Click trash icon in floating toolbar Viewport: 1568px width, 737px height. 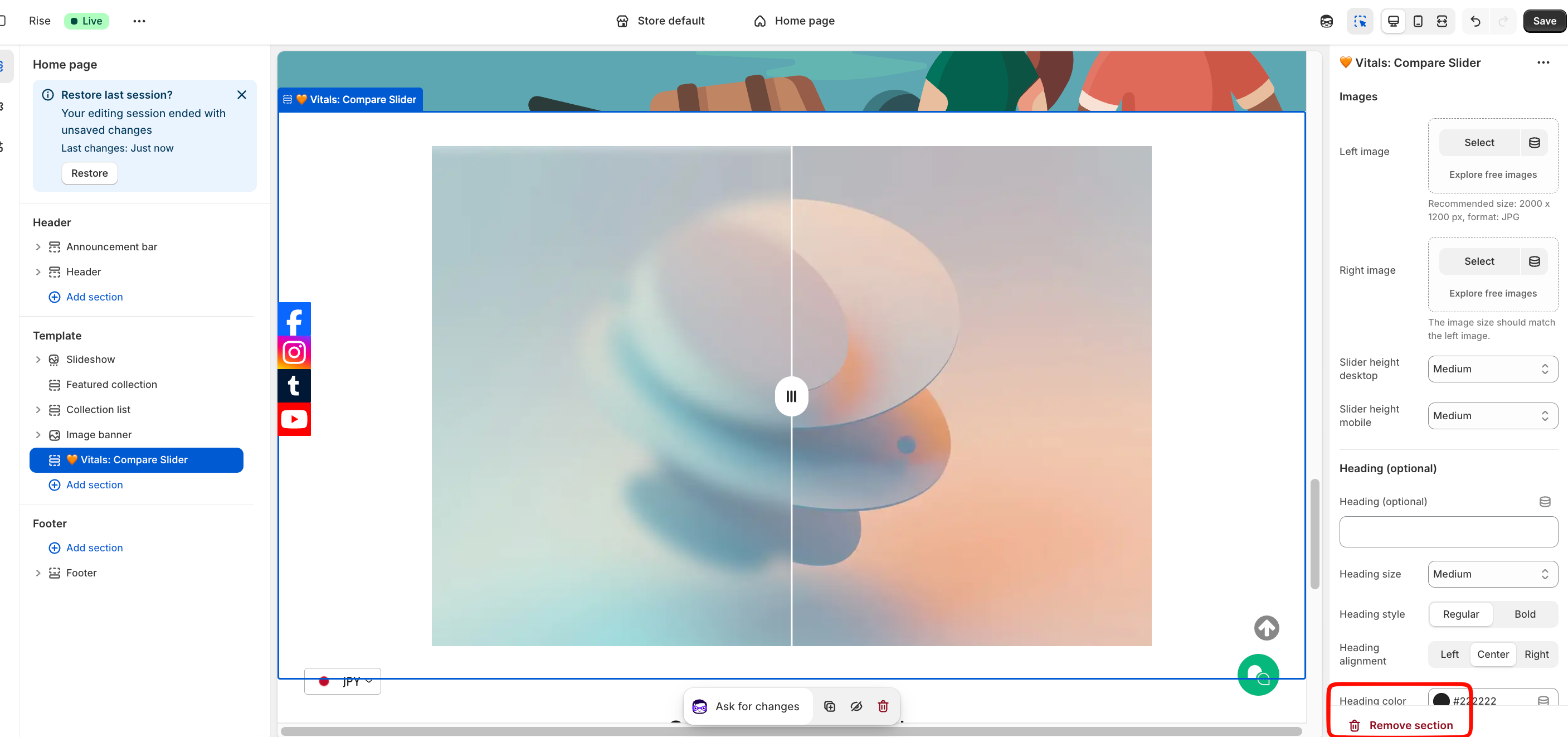tap(883, 706)
